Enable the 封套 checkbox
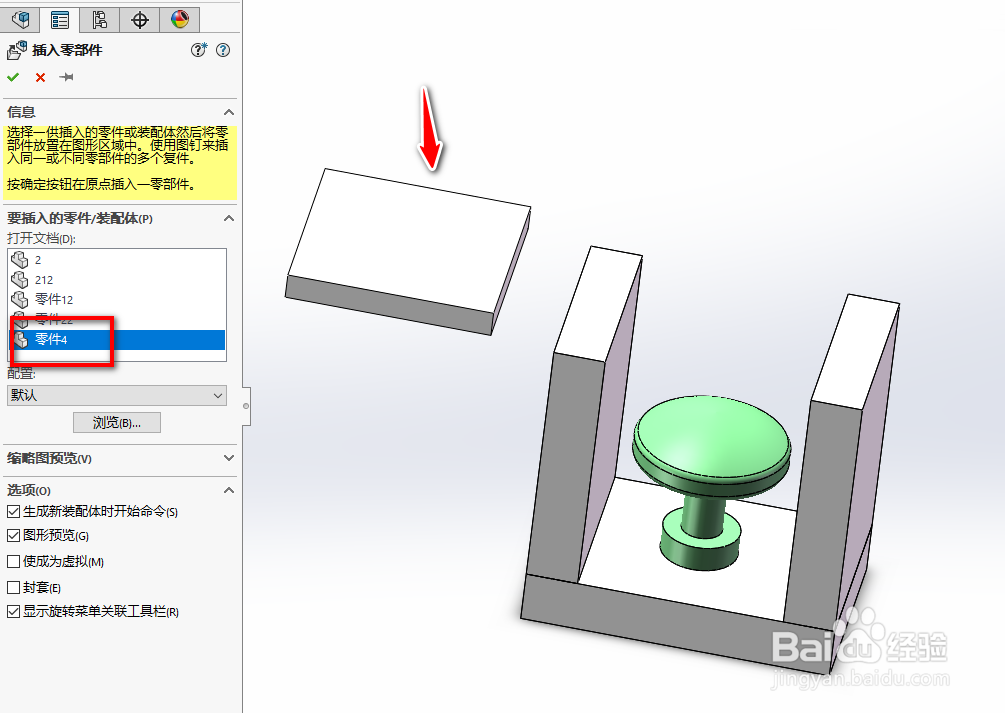Screen dimensions: 1005x713 click(x=13, y=587)
